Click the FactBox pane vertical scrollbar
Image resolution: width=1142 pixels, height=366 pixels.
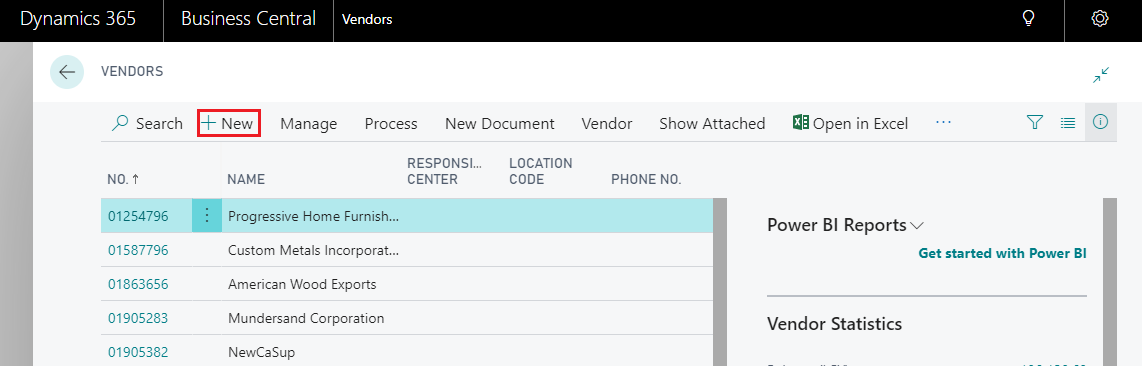click(x=1110, y=282)
